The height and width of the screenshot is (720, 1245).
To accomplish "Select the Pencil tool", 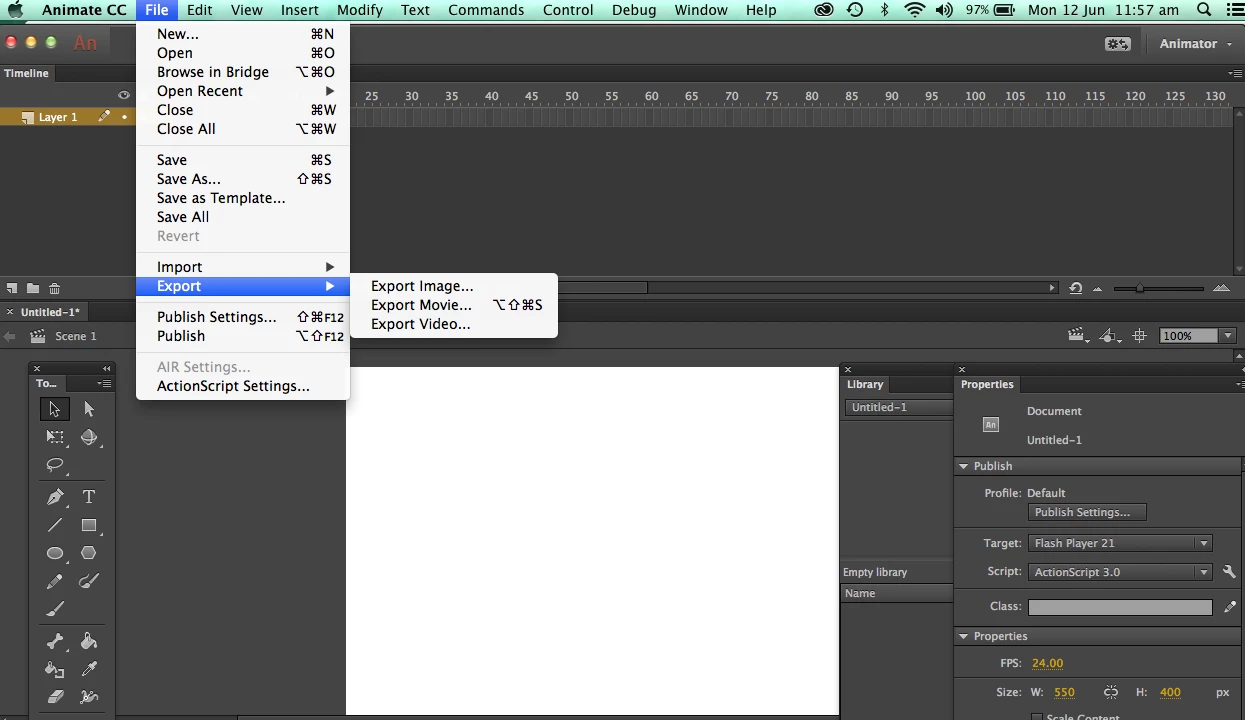I will click(x=55, y=581).
